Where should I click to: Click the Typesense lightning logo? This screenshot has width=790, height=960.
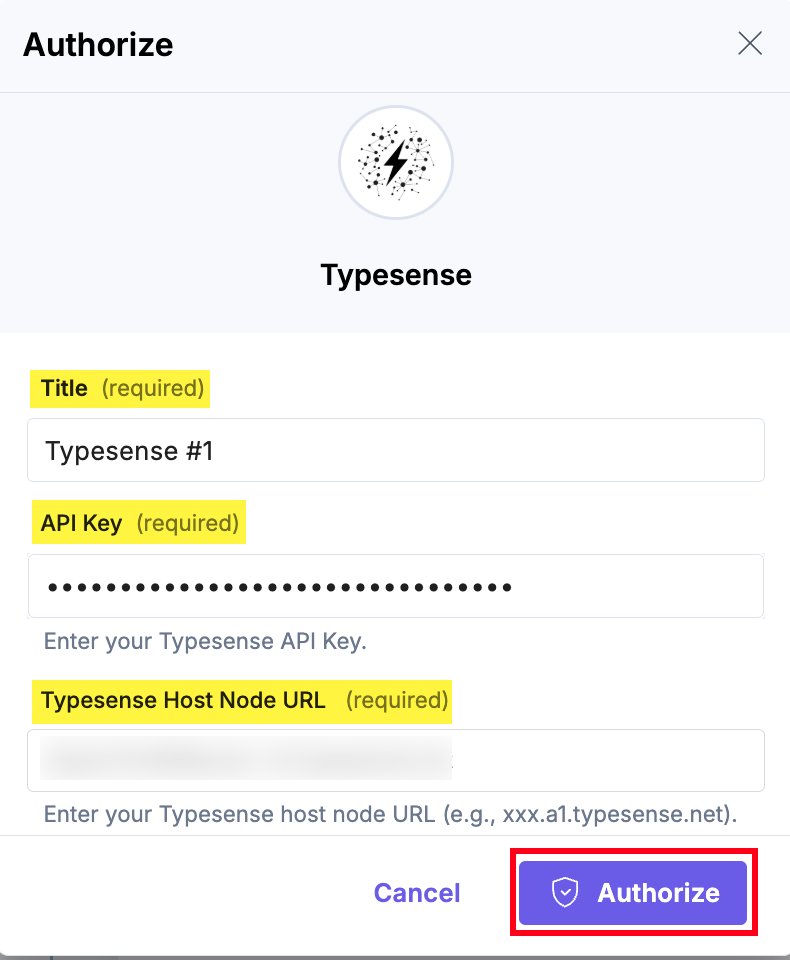(x=396, y=162)
